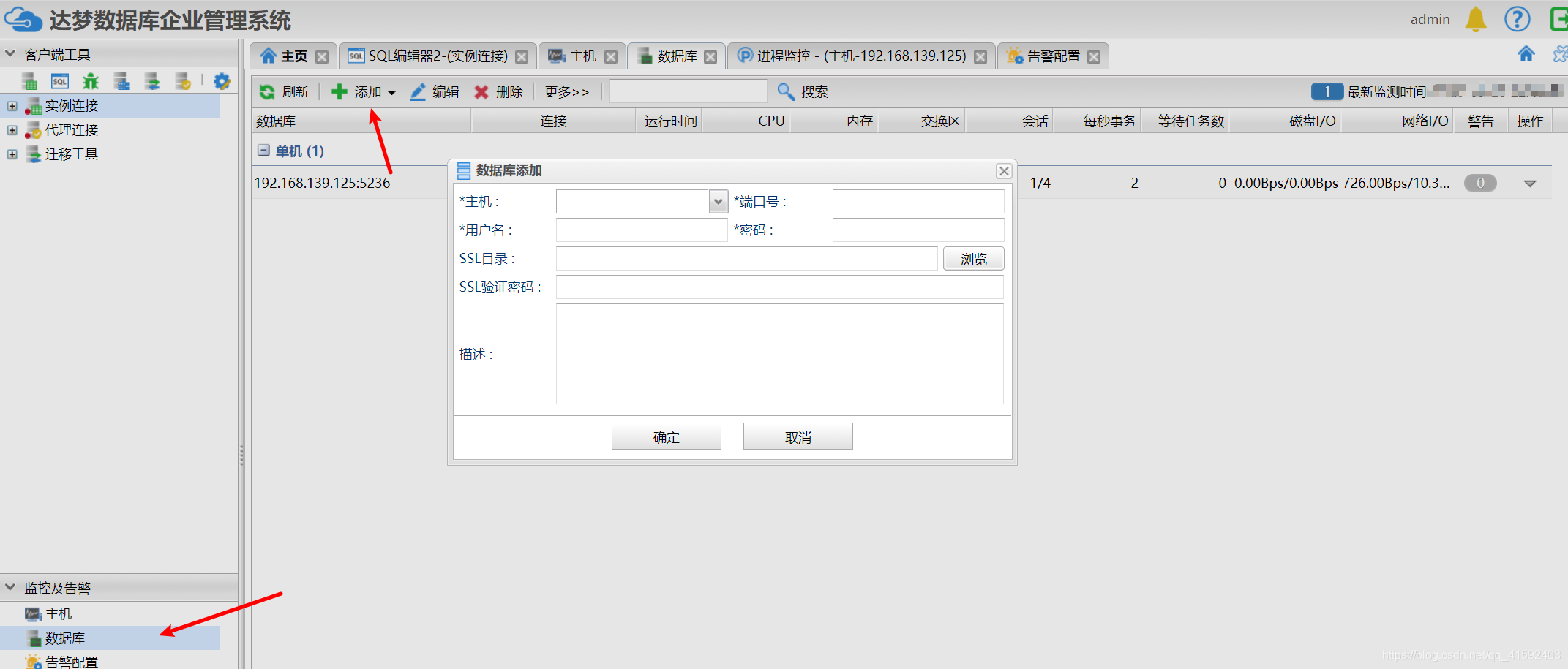
Task: Launch the green bug debugger tool
Action: pyautogui.click(x=91, y=81)
